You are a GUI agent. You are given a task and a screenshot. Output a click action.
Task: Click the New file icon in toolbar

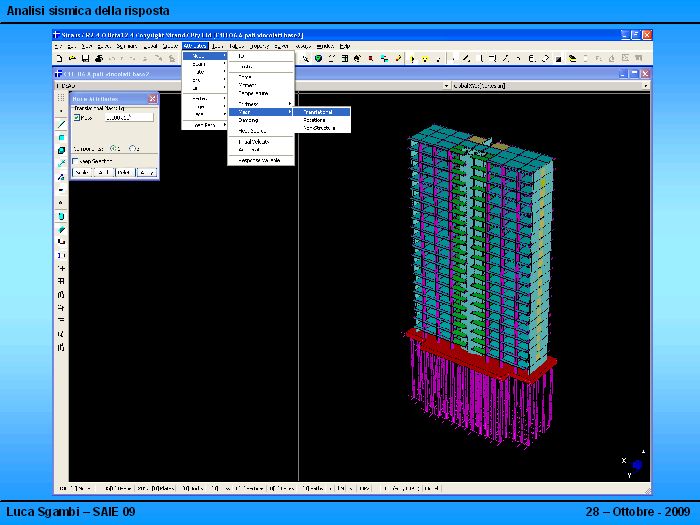pos(58,58)
